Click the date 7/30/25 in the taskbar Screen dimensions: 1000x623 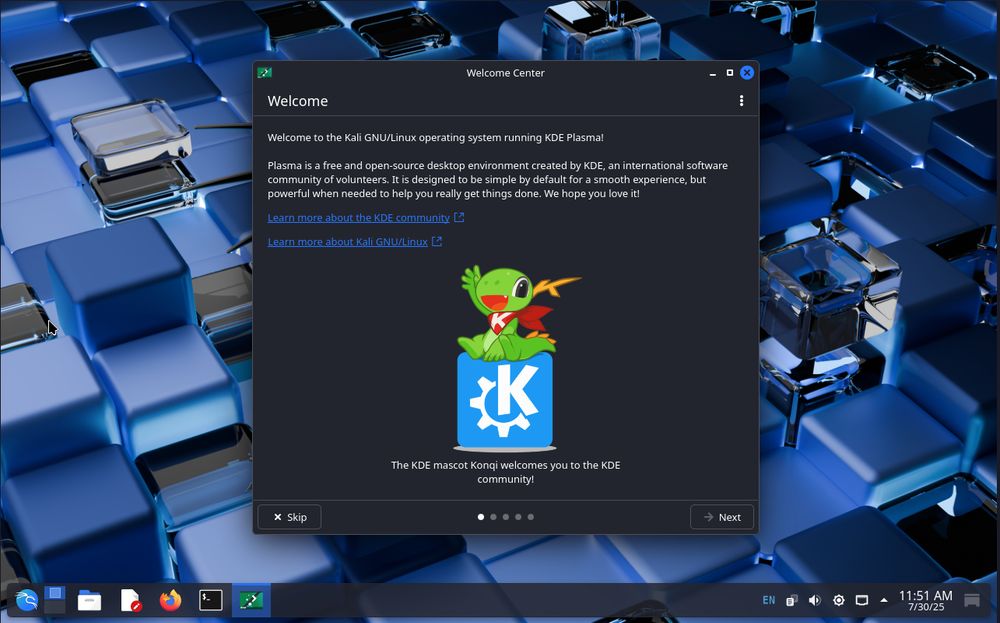(x=926, y=607)
